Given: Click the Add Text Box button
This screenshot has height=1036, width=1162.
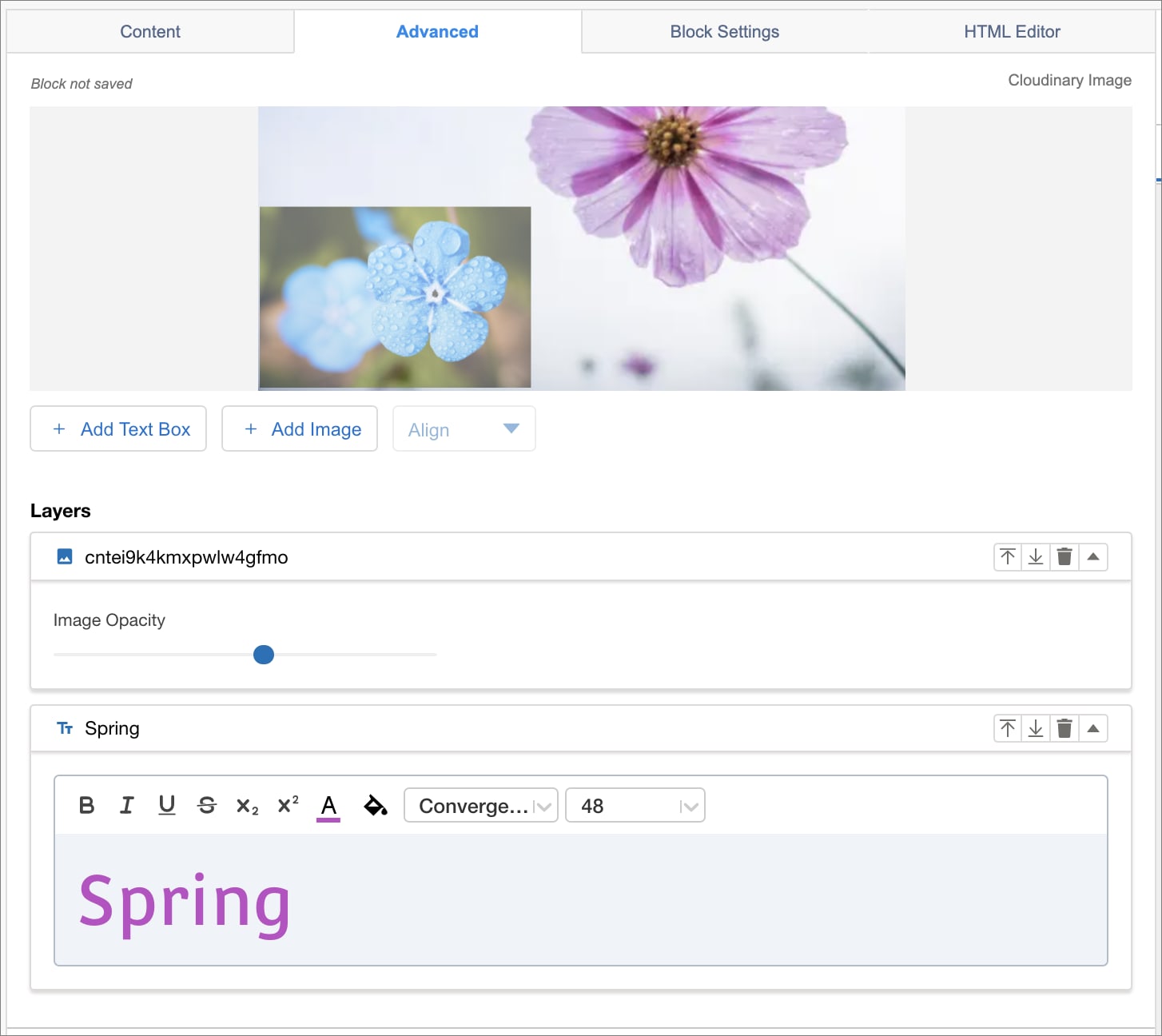Looking at the screenshot, I should point(118,429).
